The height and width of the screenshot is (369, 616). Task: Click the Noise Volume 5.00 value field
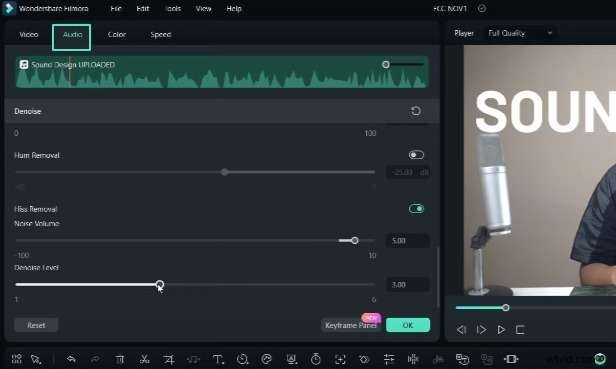click(408, 240)
